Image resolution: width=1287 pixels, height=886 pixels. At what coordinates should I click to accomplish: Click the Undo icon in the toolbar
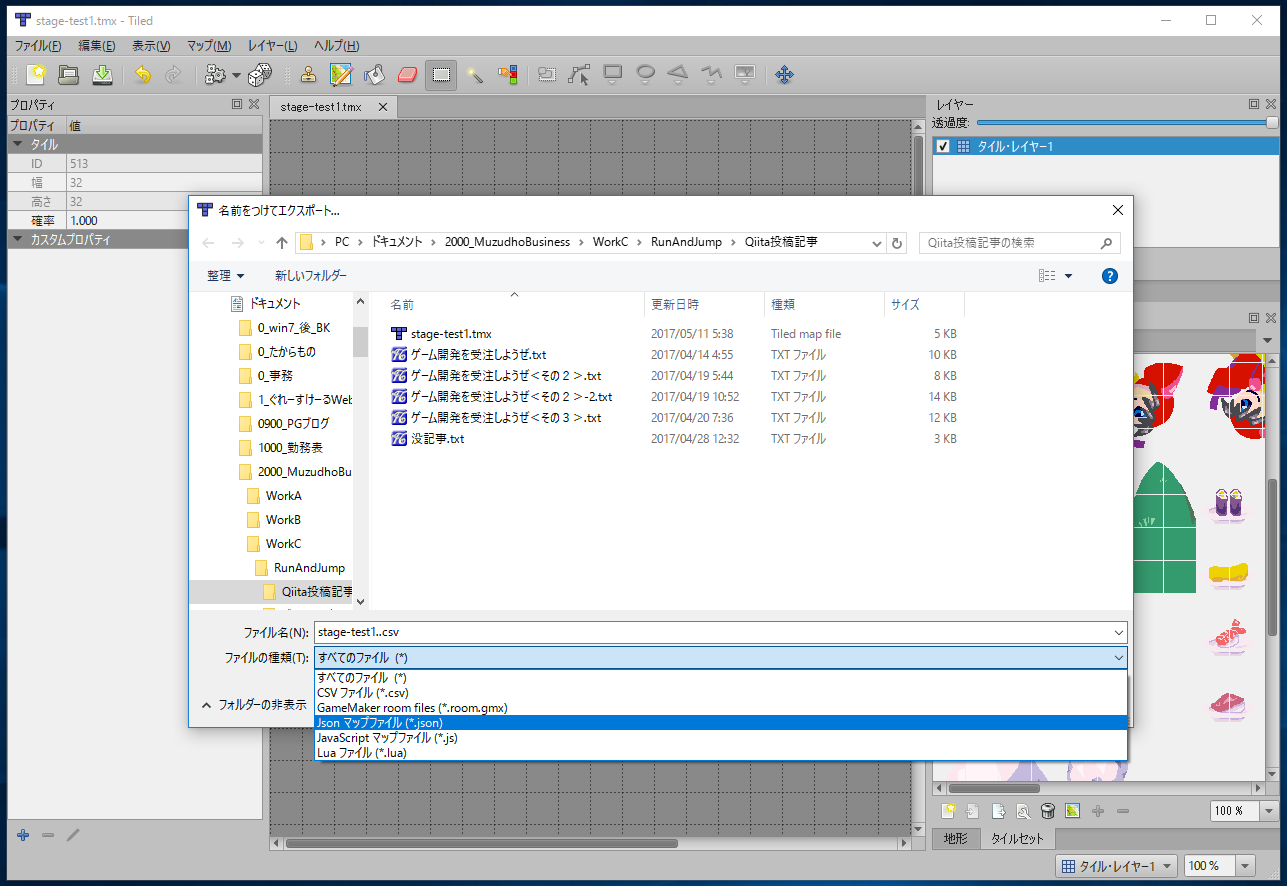pos(140,74)
